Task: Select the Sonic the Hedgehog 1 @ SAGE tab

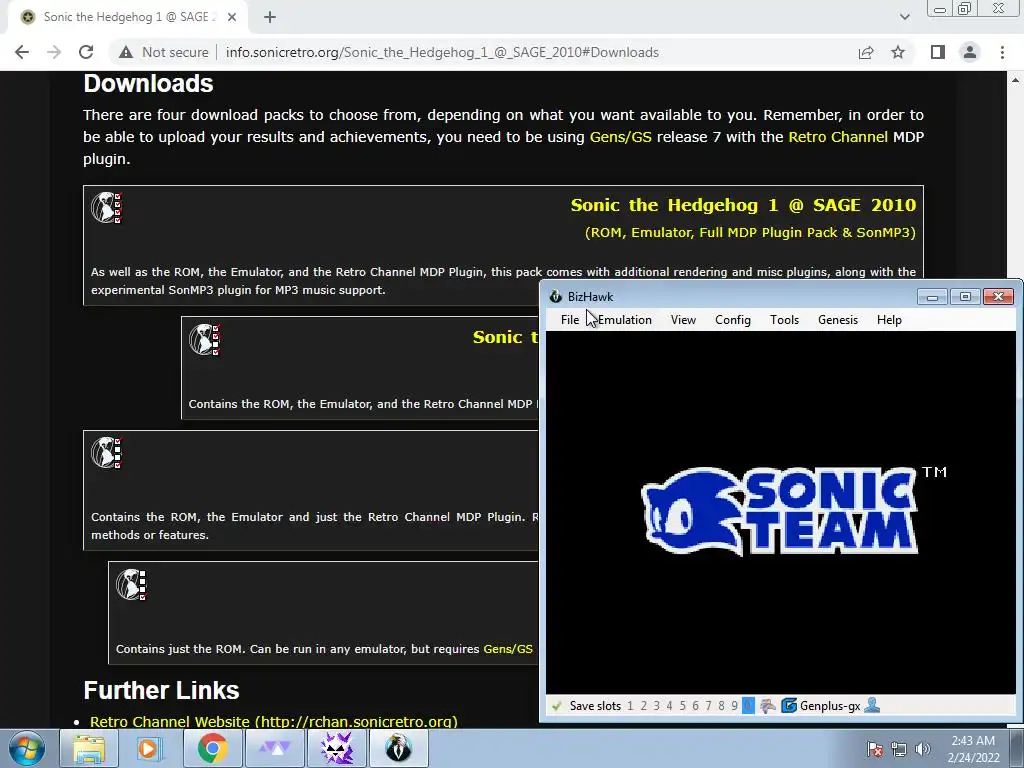Action: coord(127,17)
